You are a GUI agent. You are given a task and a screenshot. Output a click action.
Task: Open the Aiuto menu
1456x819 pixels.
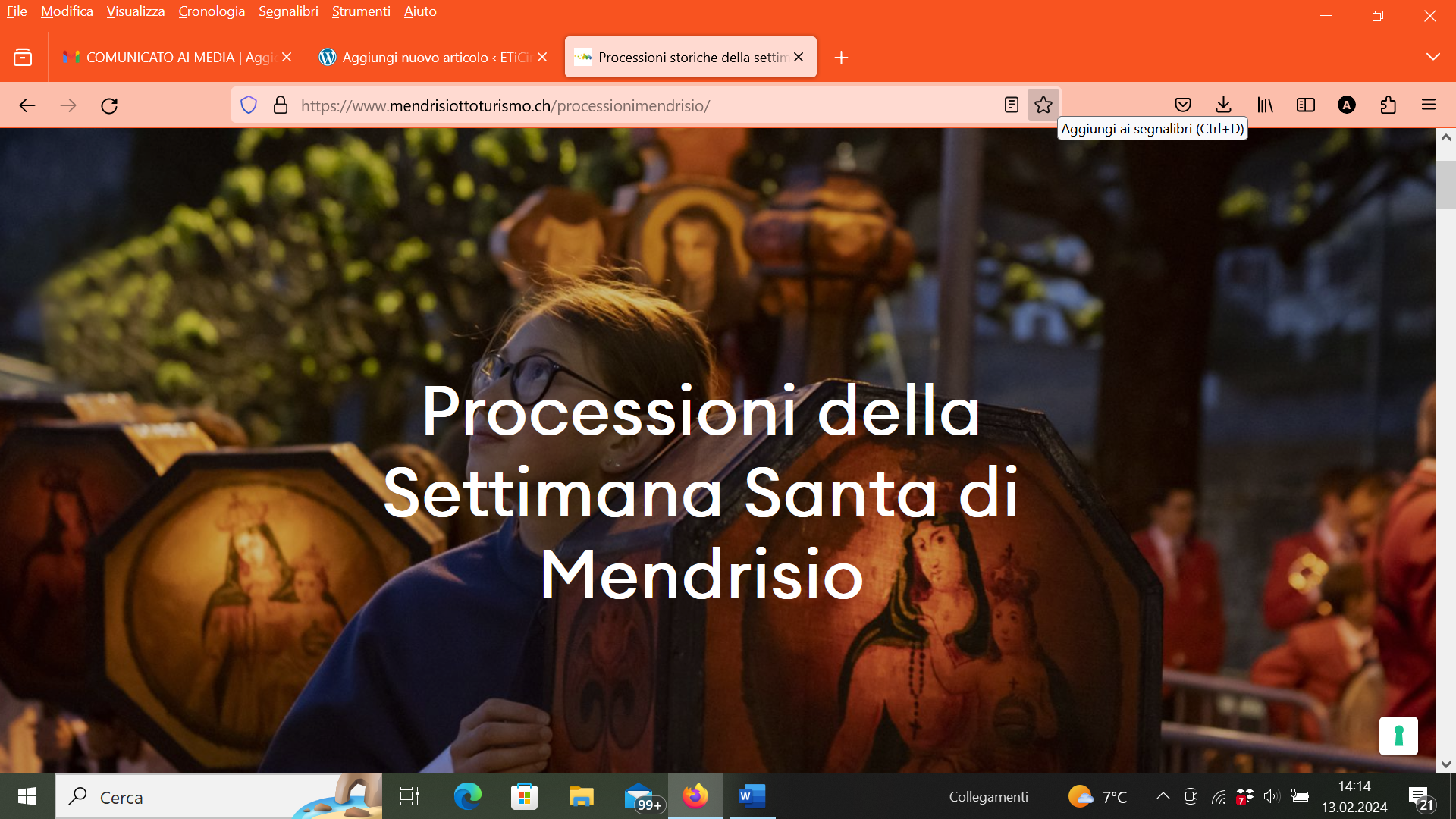pos(420,11)
